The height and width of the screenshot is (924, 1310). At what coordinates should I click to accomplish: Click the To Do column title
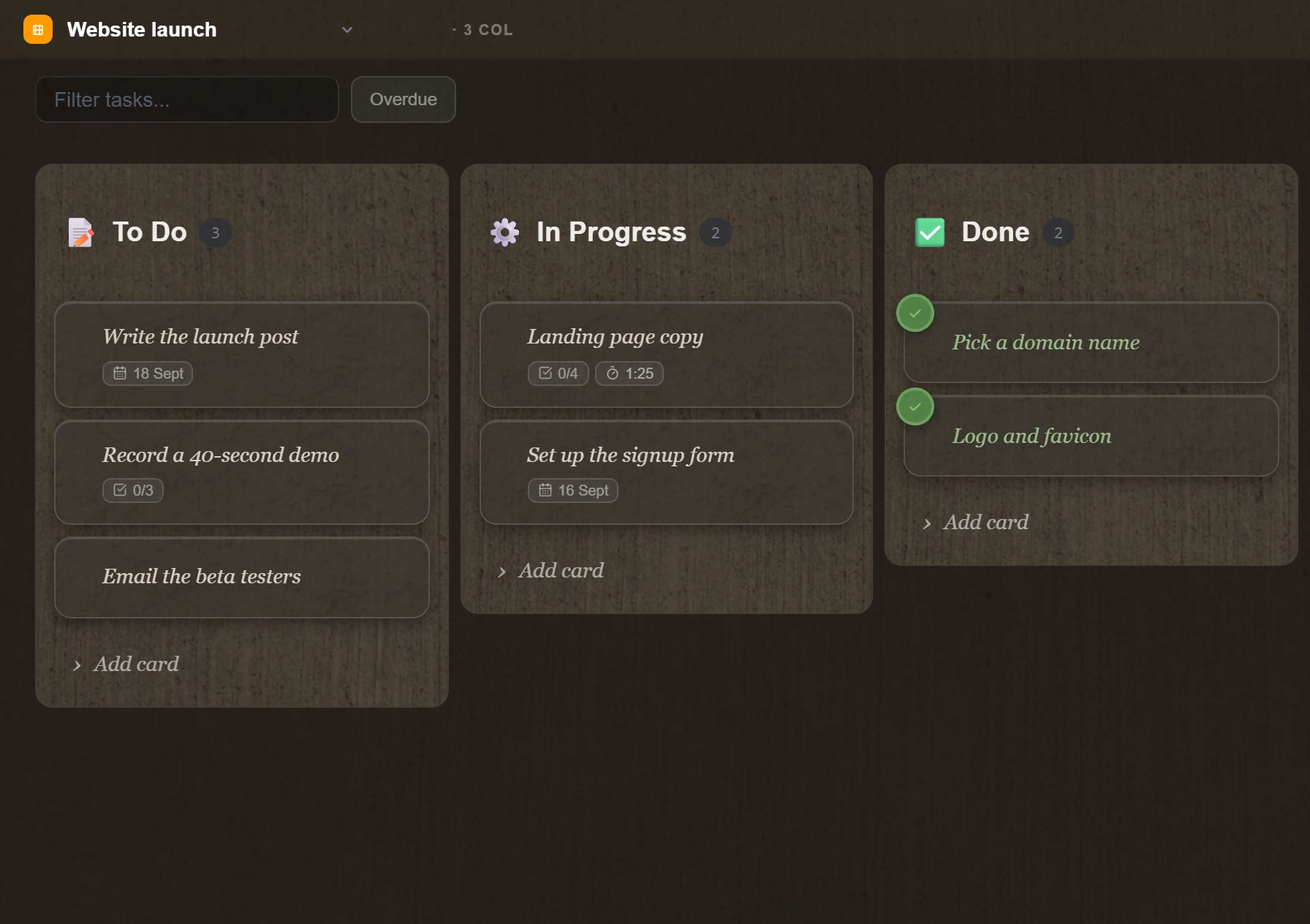pyautogui.click(x=150, y=232)
